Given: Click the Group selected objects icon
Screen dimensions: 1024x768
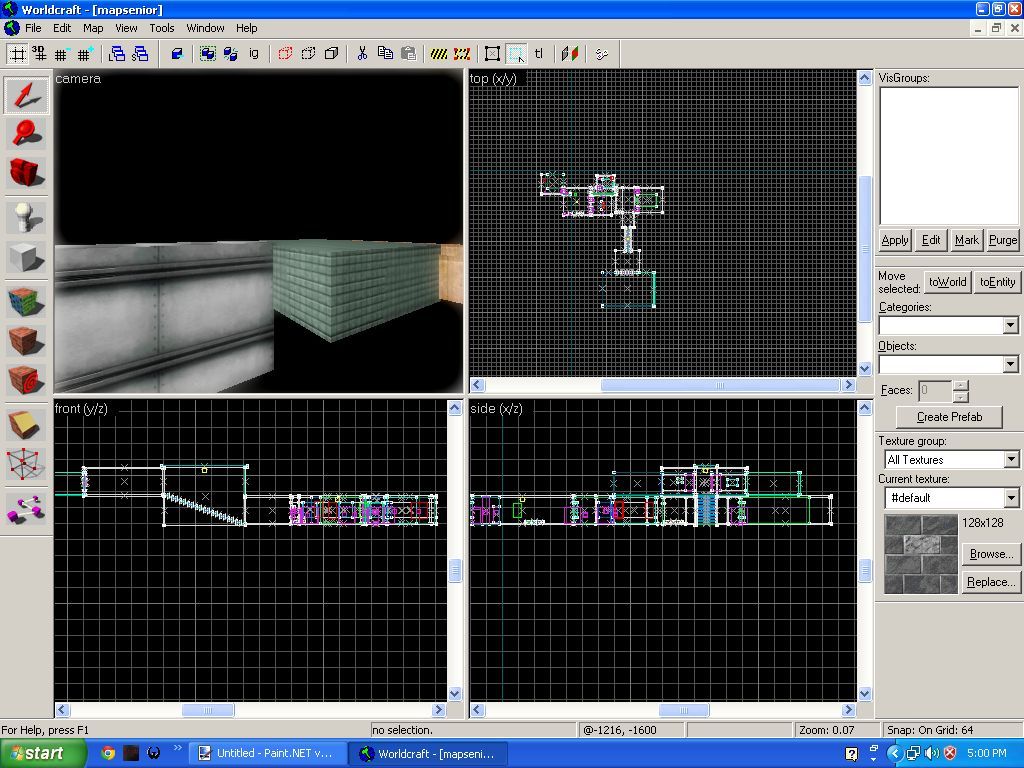Looking at the screenshot, I should tap(208, 54).
